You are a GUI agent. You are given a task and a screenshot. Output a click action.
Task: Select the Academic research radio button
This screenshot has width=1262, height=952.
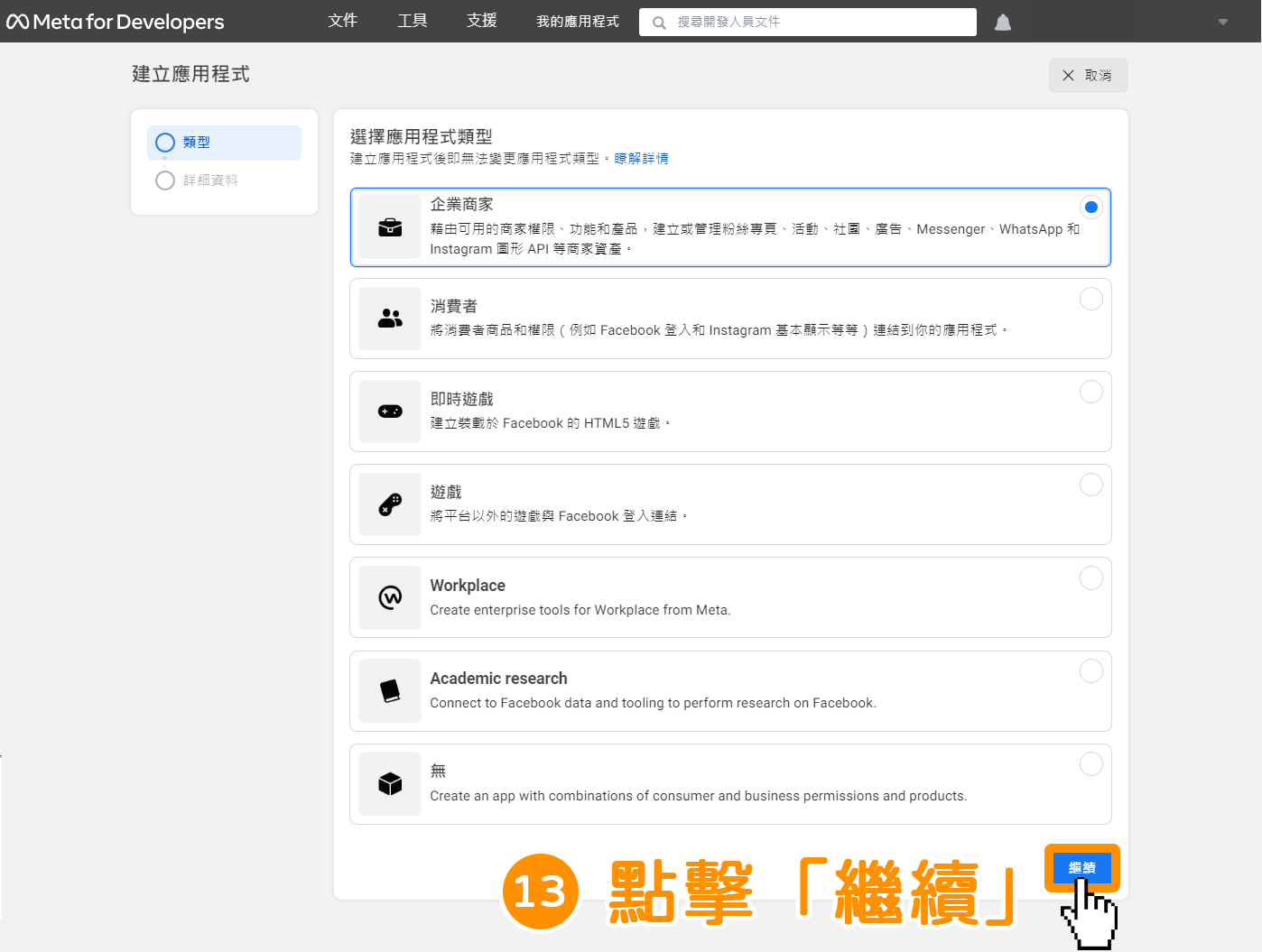pos(1091,670)
